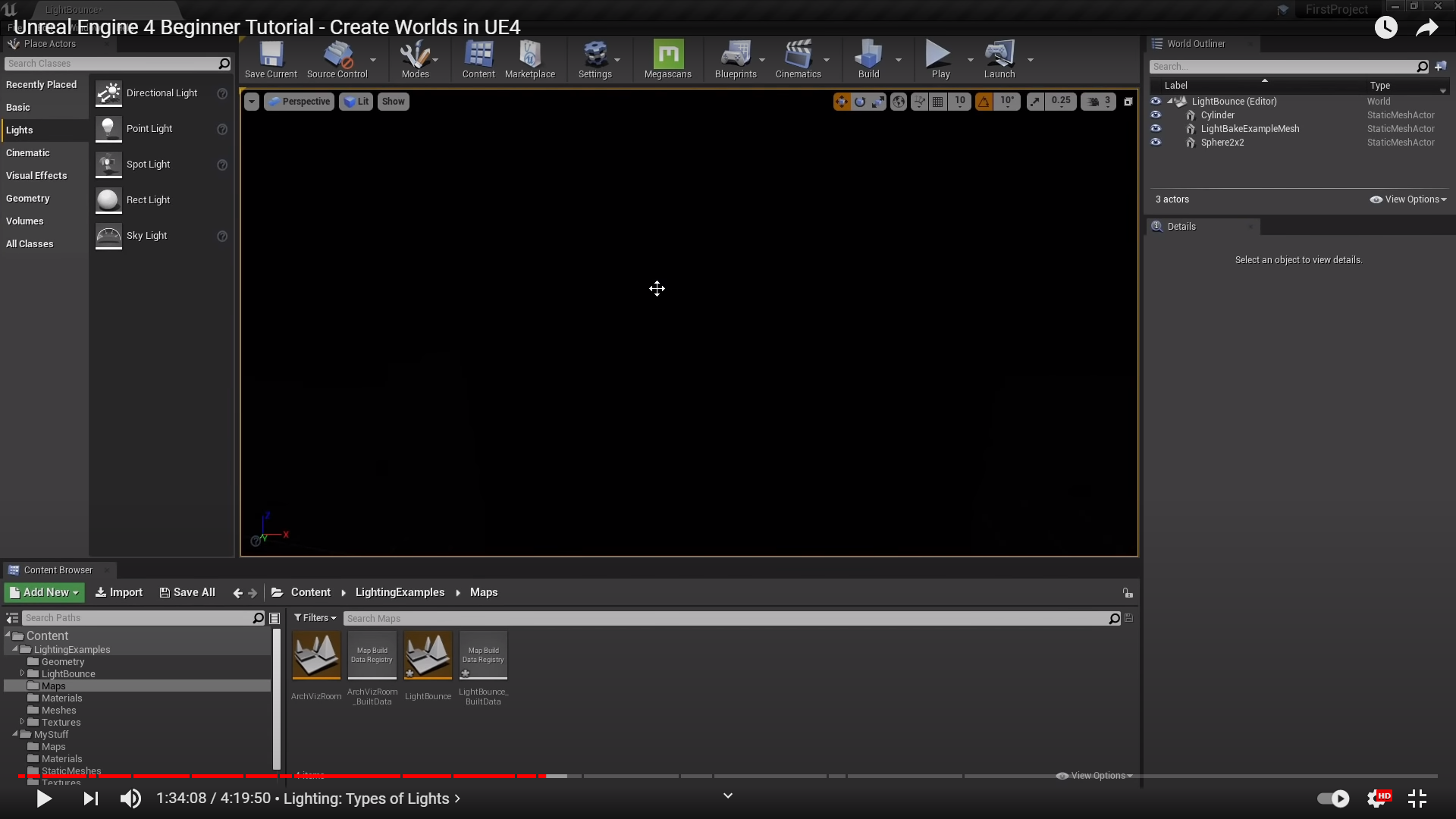Viewport: 1456px width, 819px height.
Task: Hide the Cylinder actor via eye icon
Action: coord(1156,115)
